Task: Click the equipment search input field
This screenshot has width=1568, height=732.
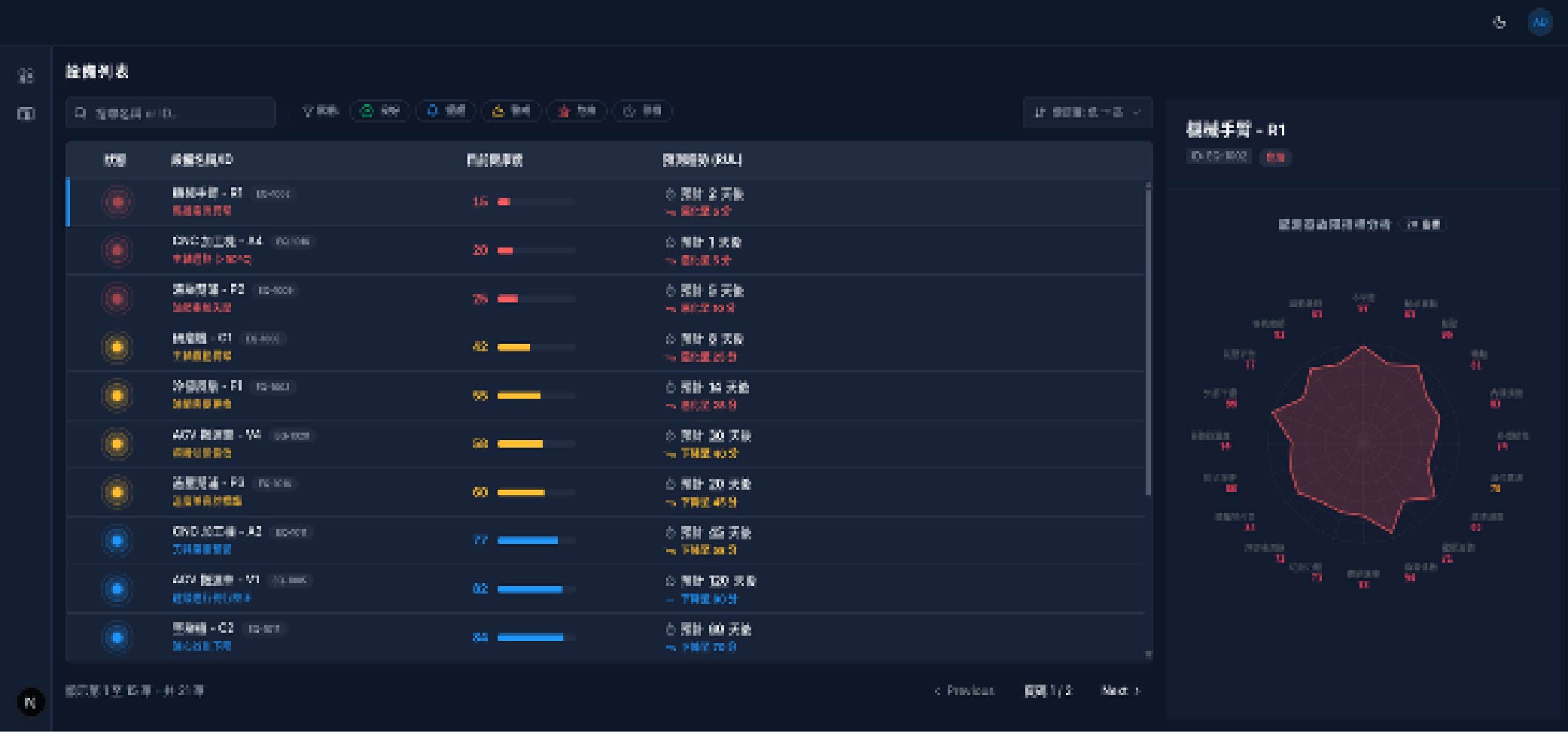Action: pyautogui.click(x=172, y=113)
